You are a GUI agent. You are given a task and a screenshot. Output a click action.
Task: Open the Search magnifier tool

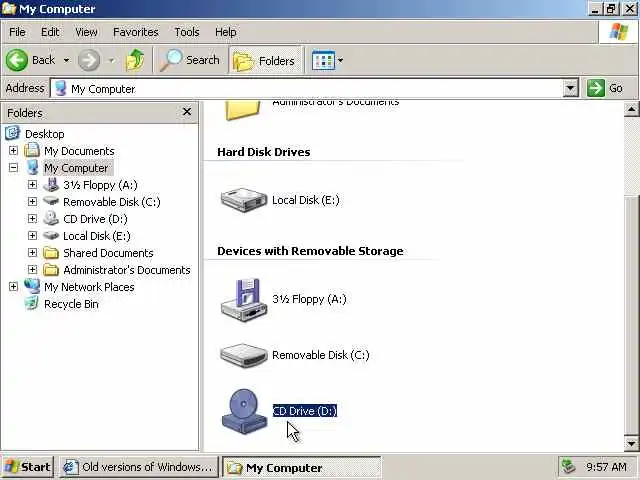[190, 60]
